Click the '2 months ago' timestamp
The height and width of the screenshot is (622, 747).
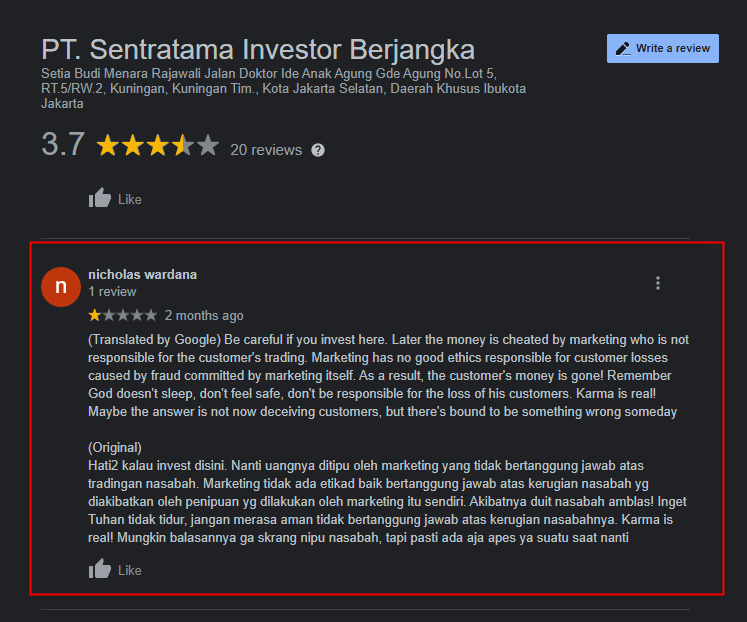[204, 316]
